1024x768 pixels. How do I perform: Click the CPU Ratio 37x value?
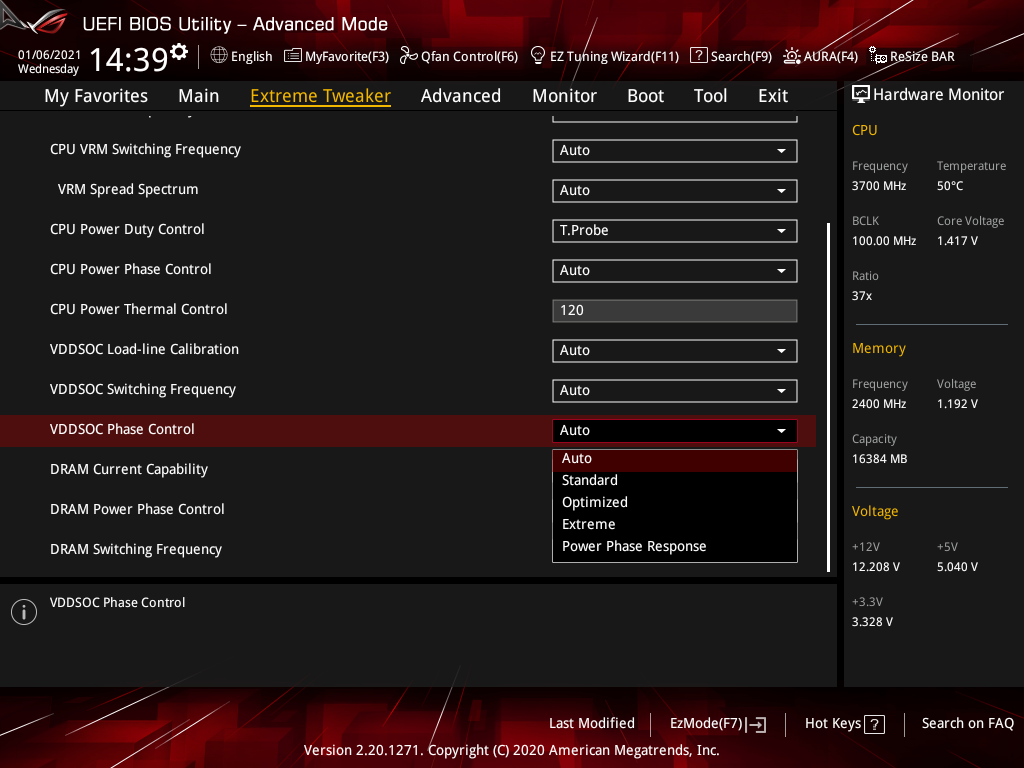[861, 296]
